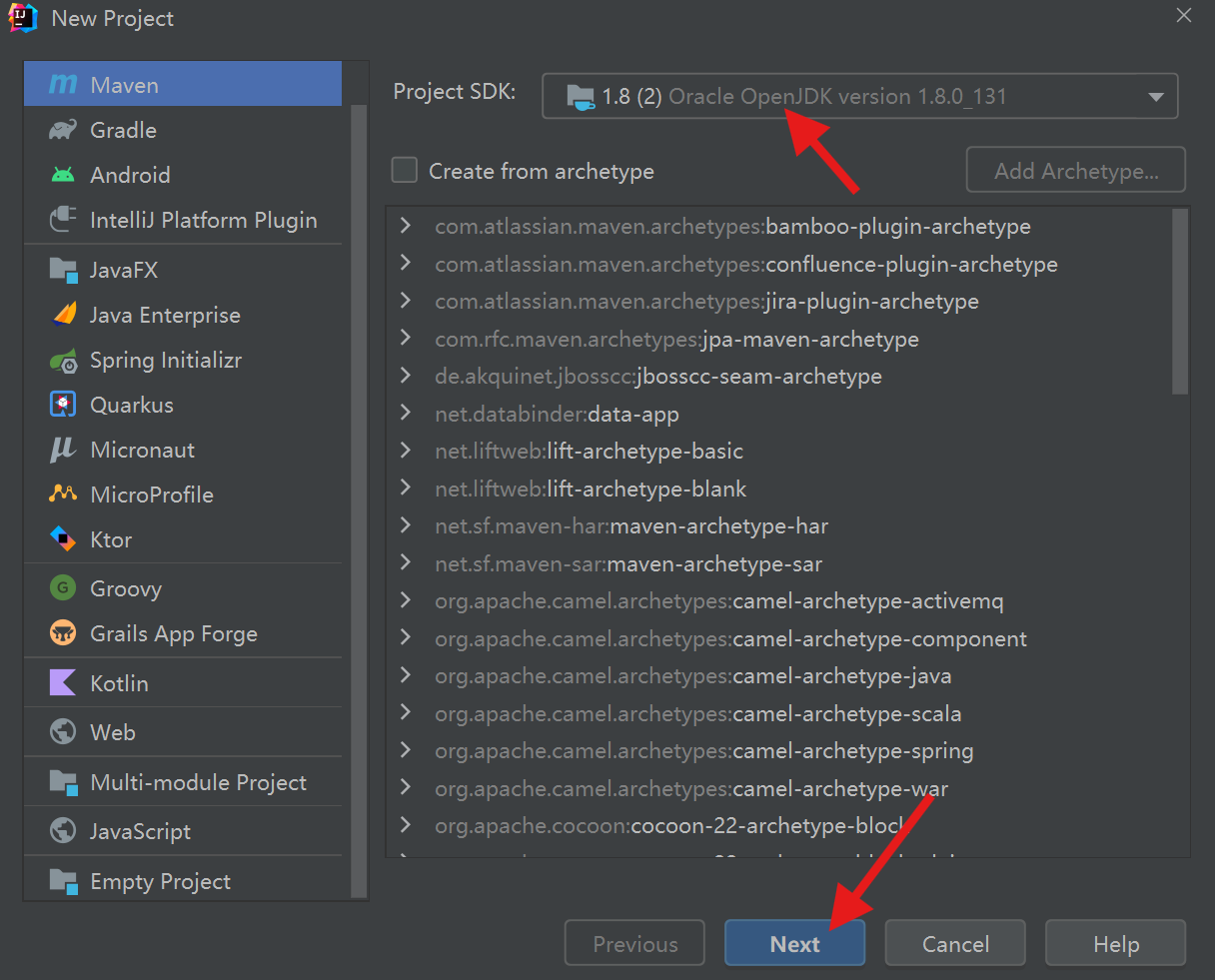Click the Next button
The image size is (1215, 980).
click(794, 944)
